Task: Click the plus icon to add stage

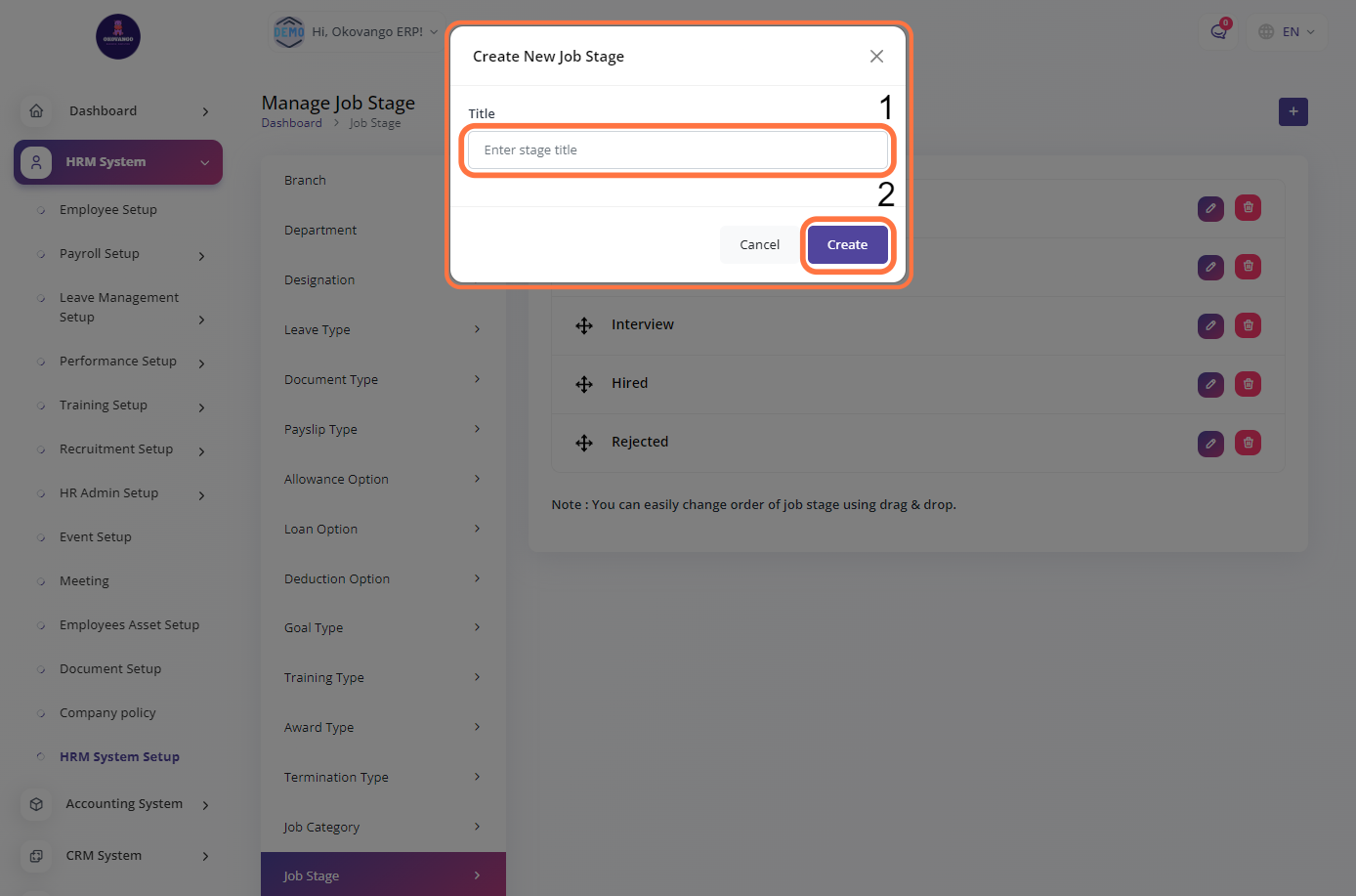Action: click(1292, 111)
